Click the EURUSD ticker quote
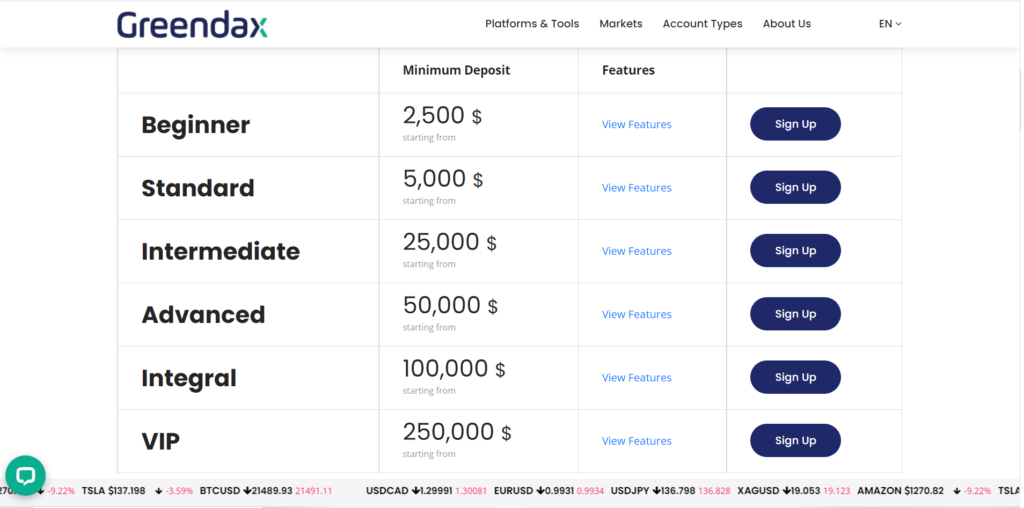Image resolution: width=1024 pixels, height=508 pixels. tap(534, 491)
